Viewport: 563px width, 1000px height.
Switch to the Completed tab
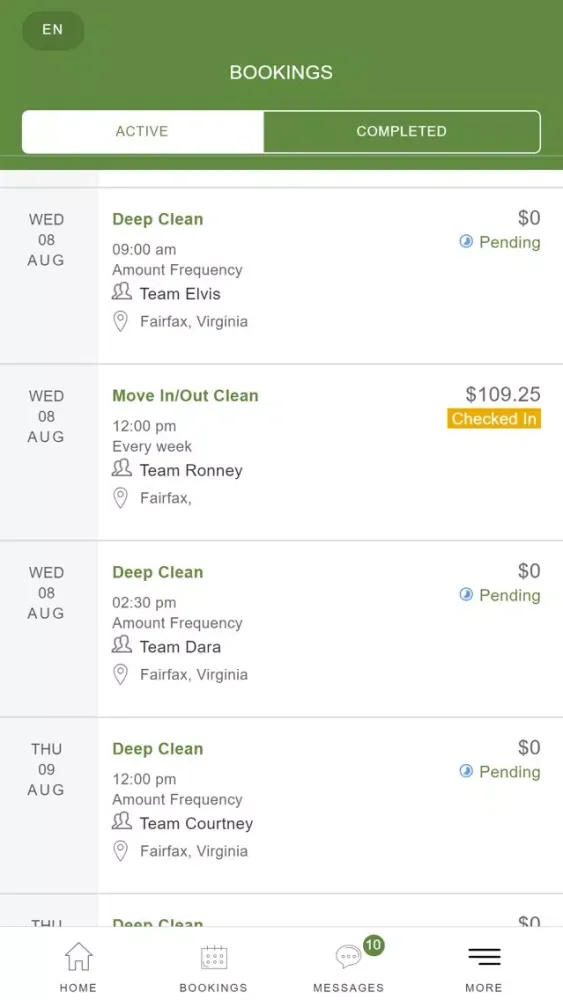pyautogui.click(x=402, y=131)
